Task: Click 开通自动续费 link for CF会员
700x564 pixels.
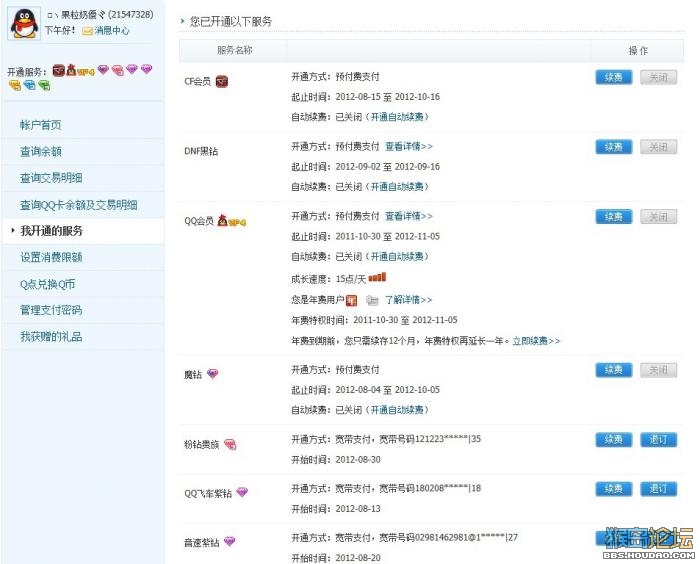Action: [397, 117]
